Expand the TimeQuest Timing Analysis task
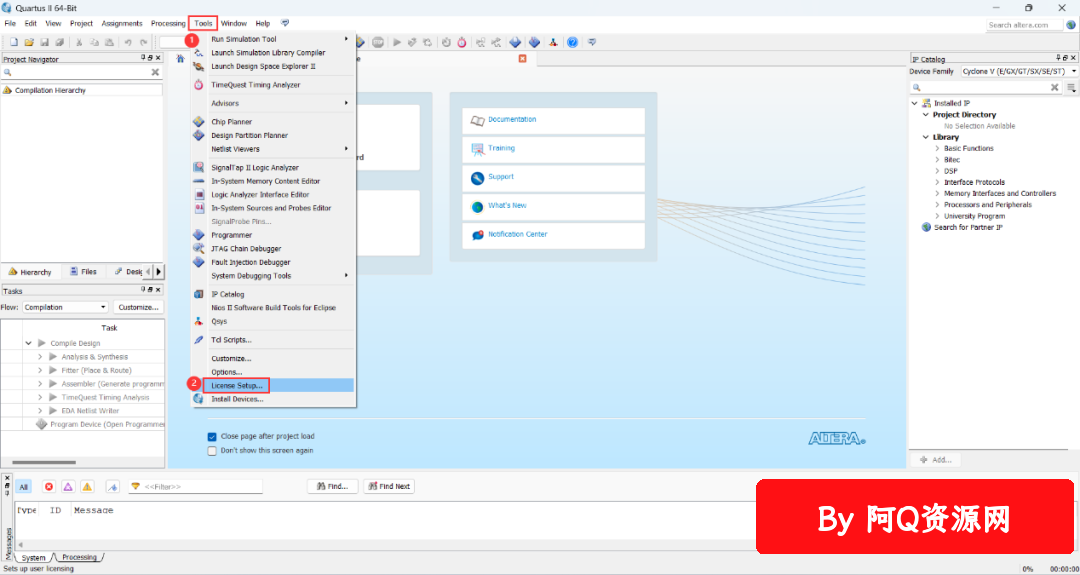Viewport: 1080px width, 575px height. (x=40, y=397)
